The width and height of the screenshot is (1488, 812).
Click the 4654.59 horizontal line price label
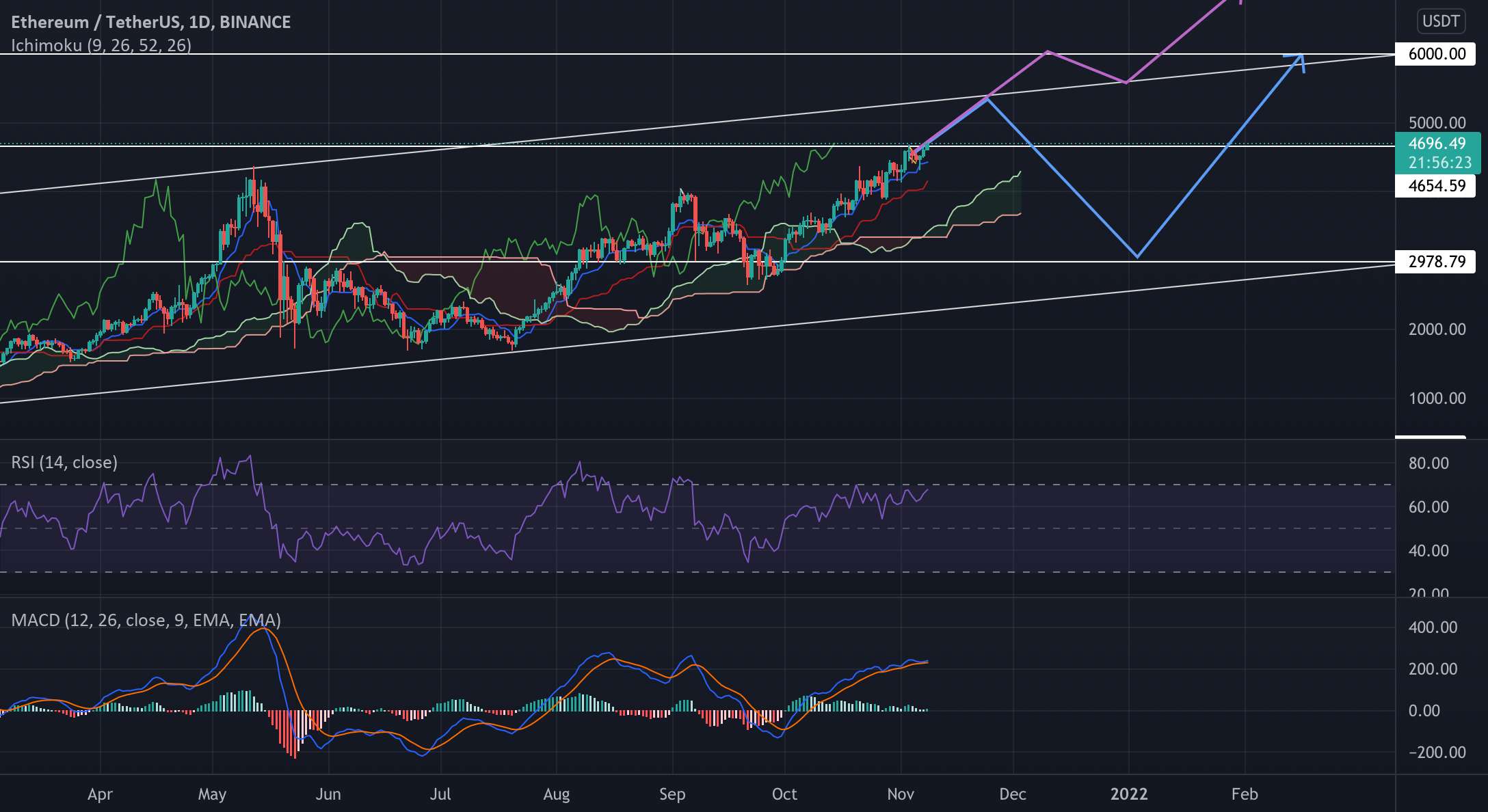point(1437,185)
